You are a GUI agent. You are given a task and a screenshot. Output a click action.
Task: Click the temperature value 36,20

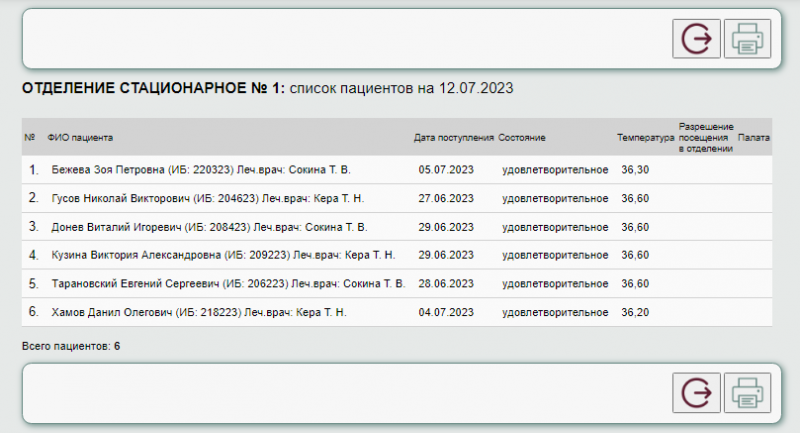point(636,312)
